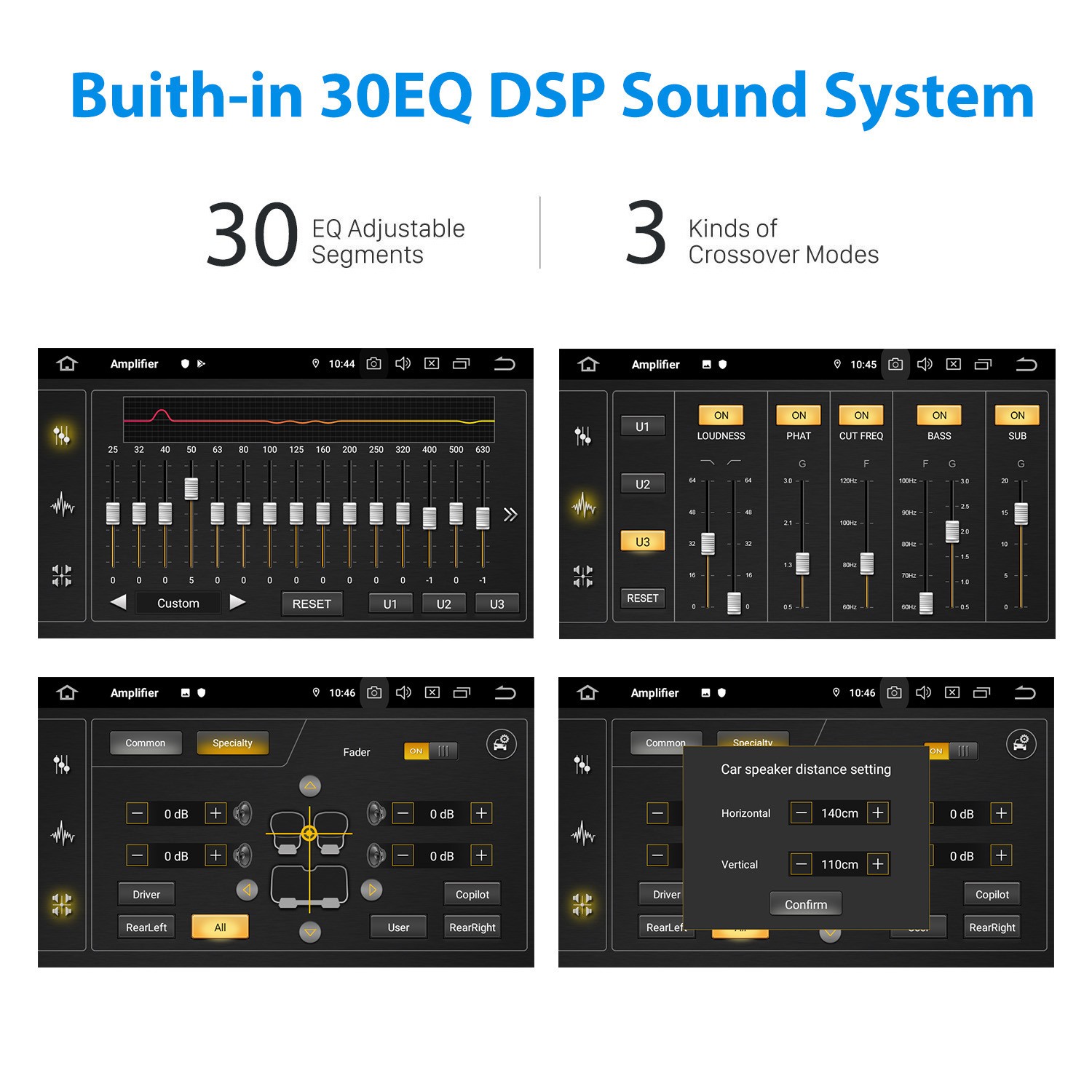
Task: Select U2 tab on the crossover screen
Action: (x=642, y=484)
